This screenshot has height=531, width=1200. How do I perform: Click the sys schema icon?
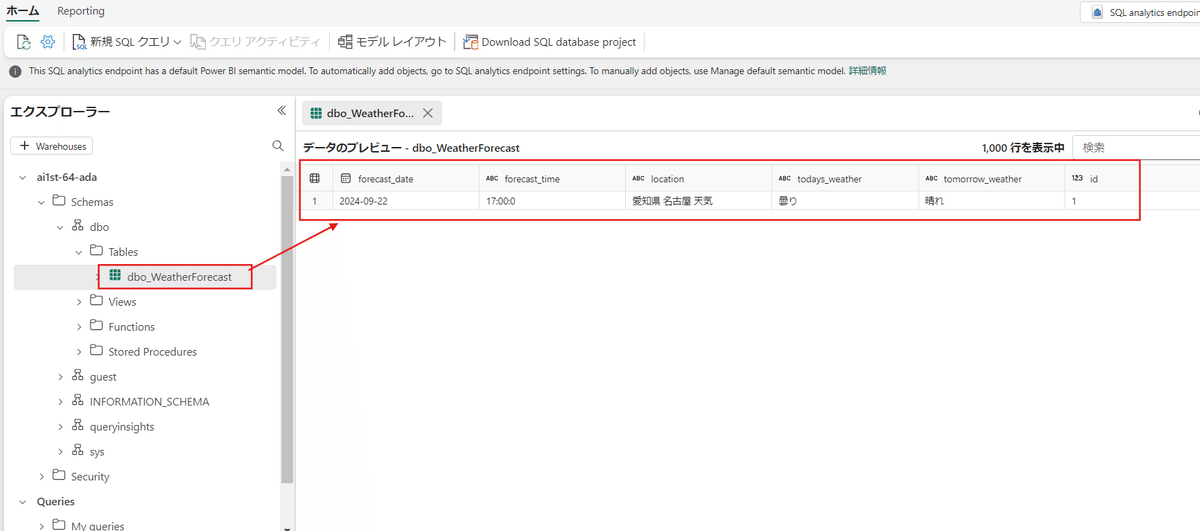tap(78, 451)
